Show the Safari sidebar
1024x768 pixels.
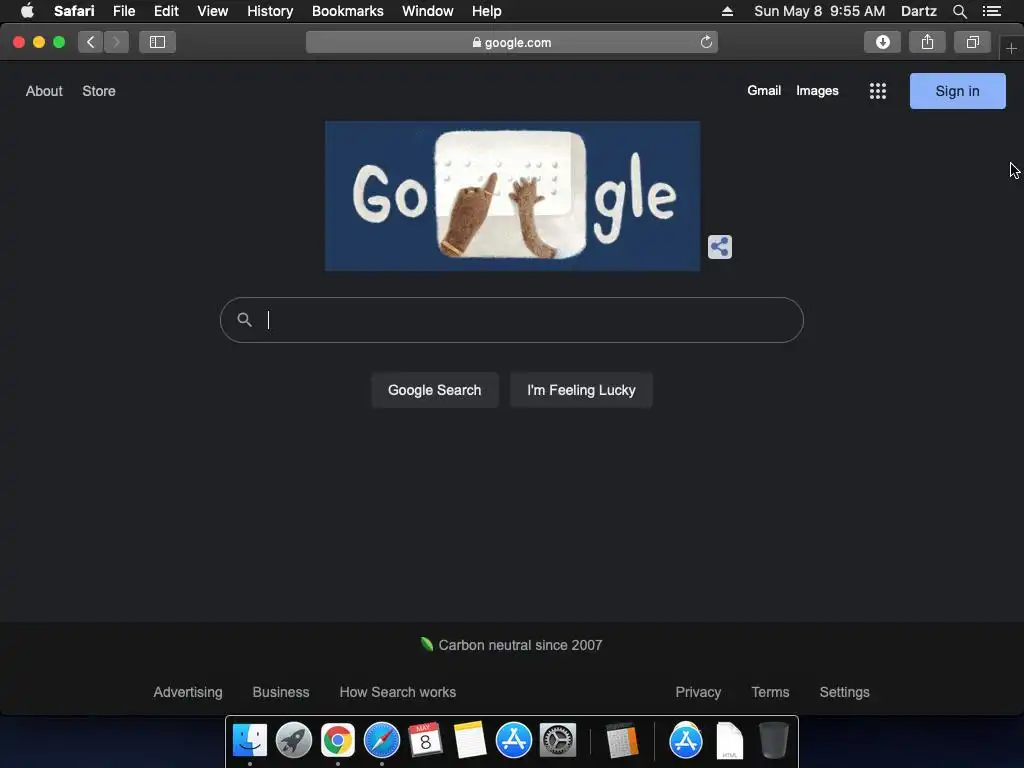[157, 42]
